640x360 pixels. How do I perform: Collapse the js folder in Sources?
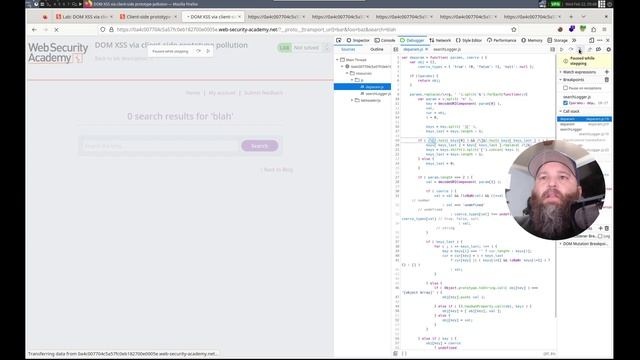(352, 80)
